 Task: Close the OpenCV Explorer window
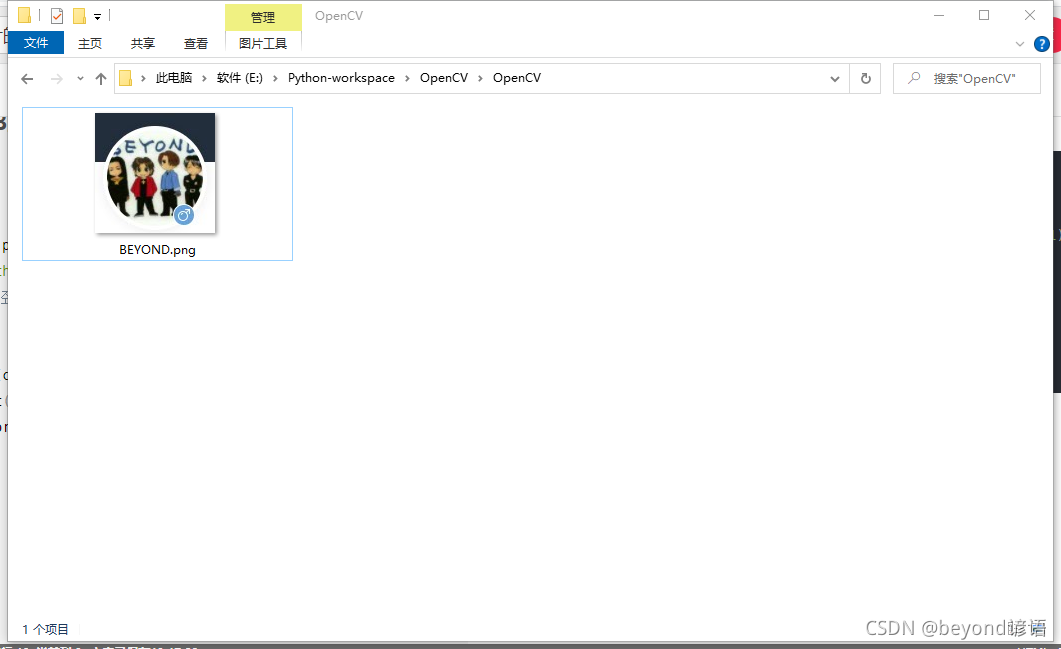tap(1030, 16)
